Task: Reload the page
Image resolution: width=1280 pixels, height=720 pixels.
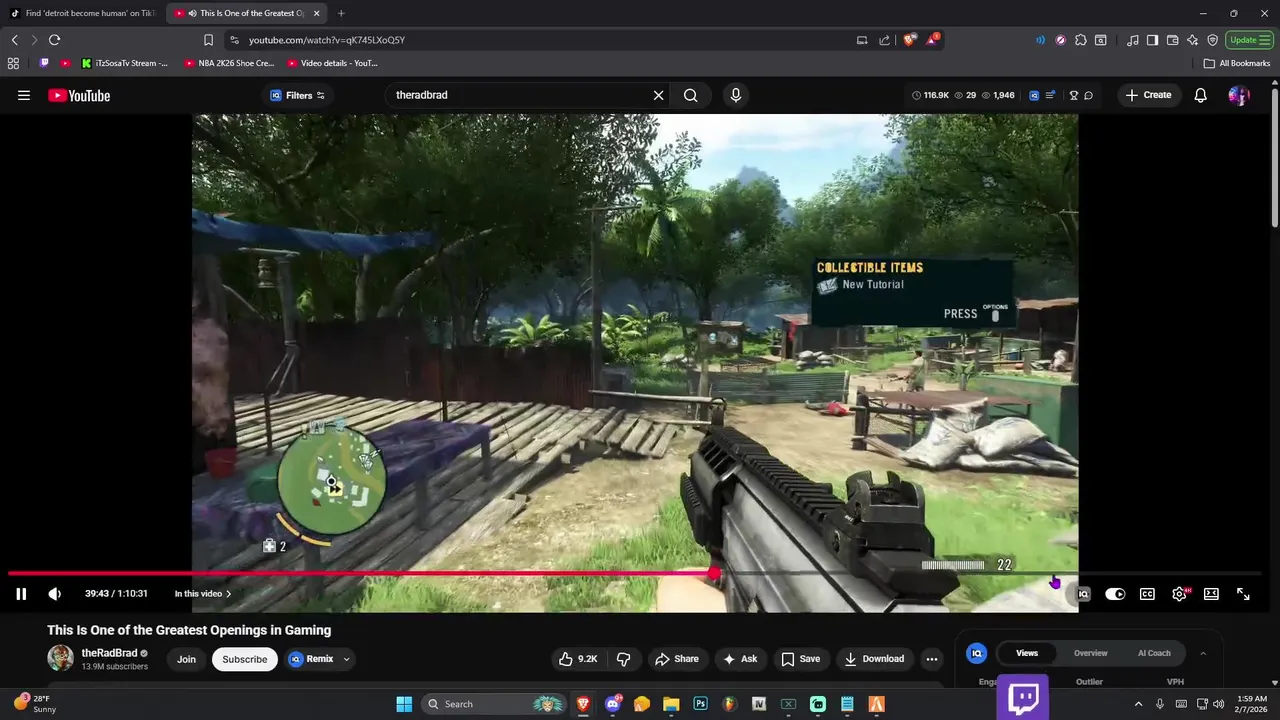Action: [x=54, y=40]
